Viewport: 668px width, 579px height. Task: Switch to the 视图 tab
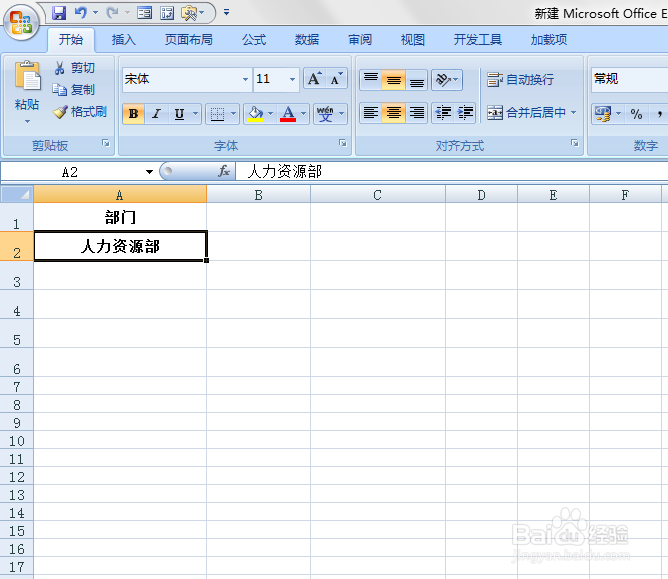click(x=412, y=40)
